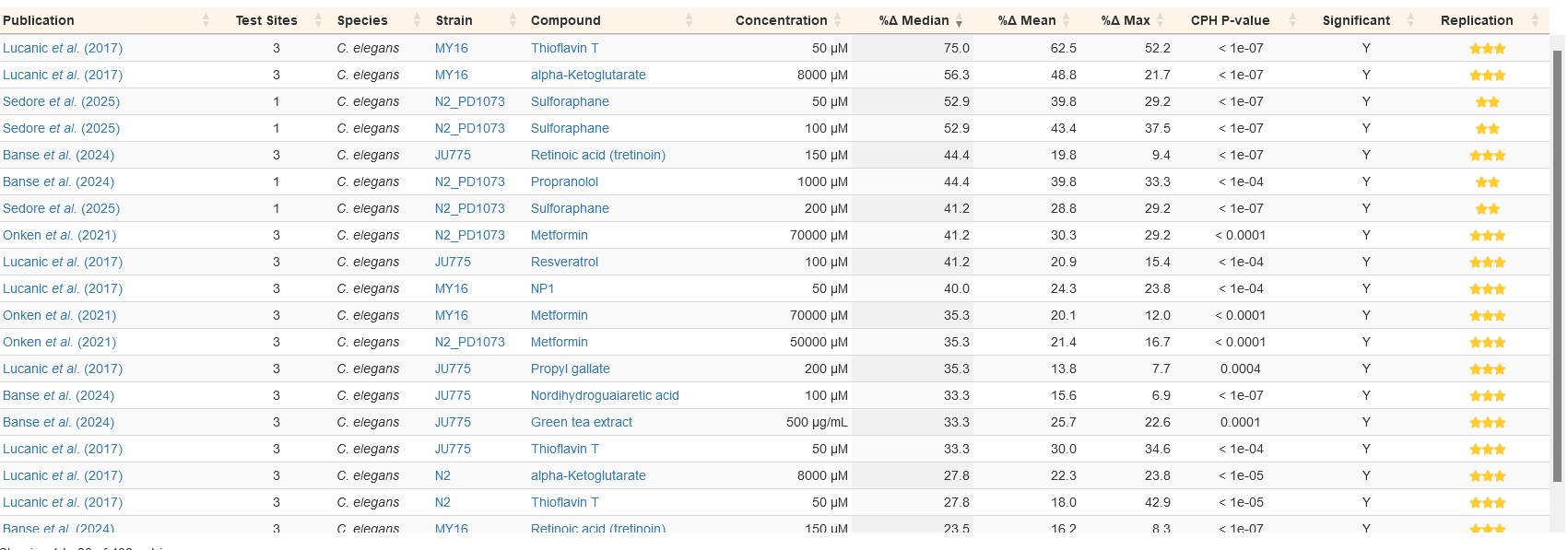This screenshot has width=1568, height=550.
Task: Click the %Δ Max sort icon
Action: pos(1160,20)
